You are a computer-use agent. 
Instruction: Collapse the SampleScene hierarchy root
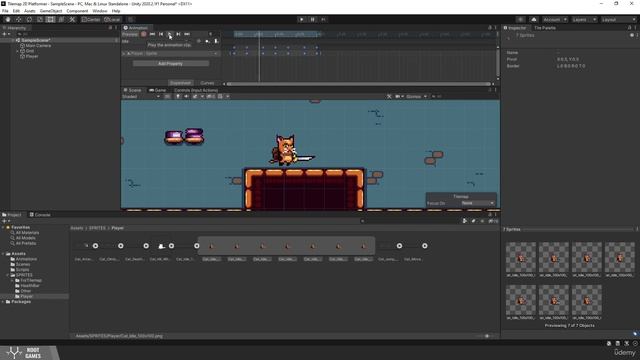pyautogui.click(x=12, y=40)
